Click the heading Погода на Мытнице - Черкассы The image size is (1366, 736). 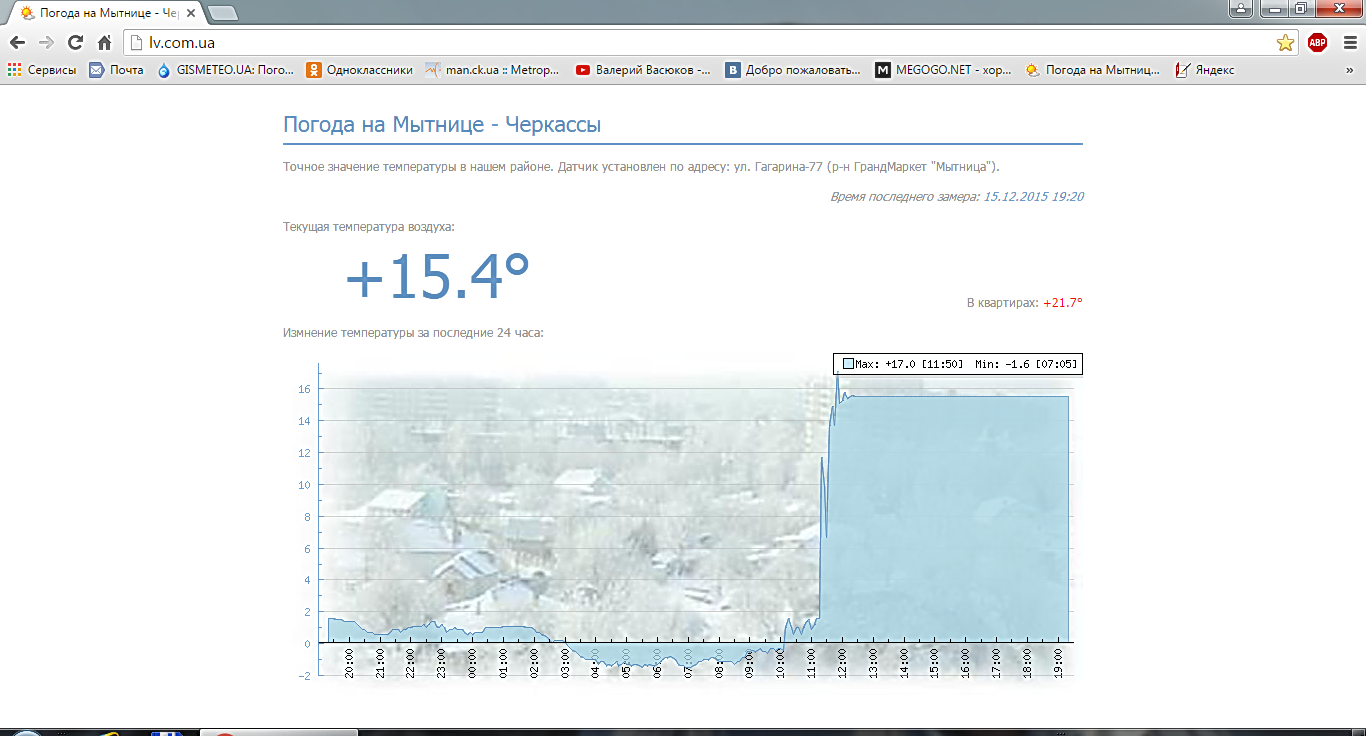click(x=442, y=125)
